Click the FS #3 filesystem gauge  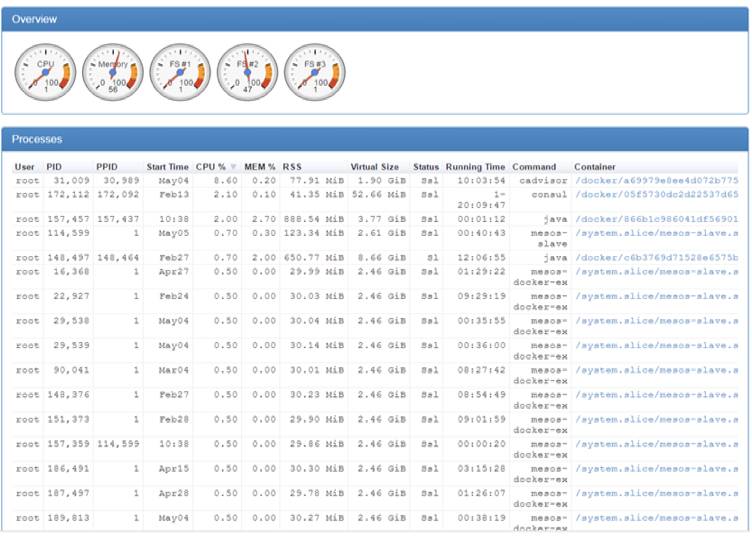(315, 72)
